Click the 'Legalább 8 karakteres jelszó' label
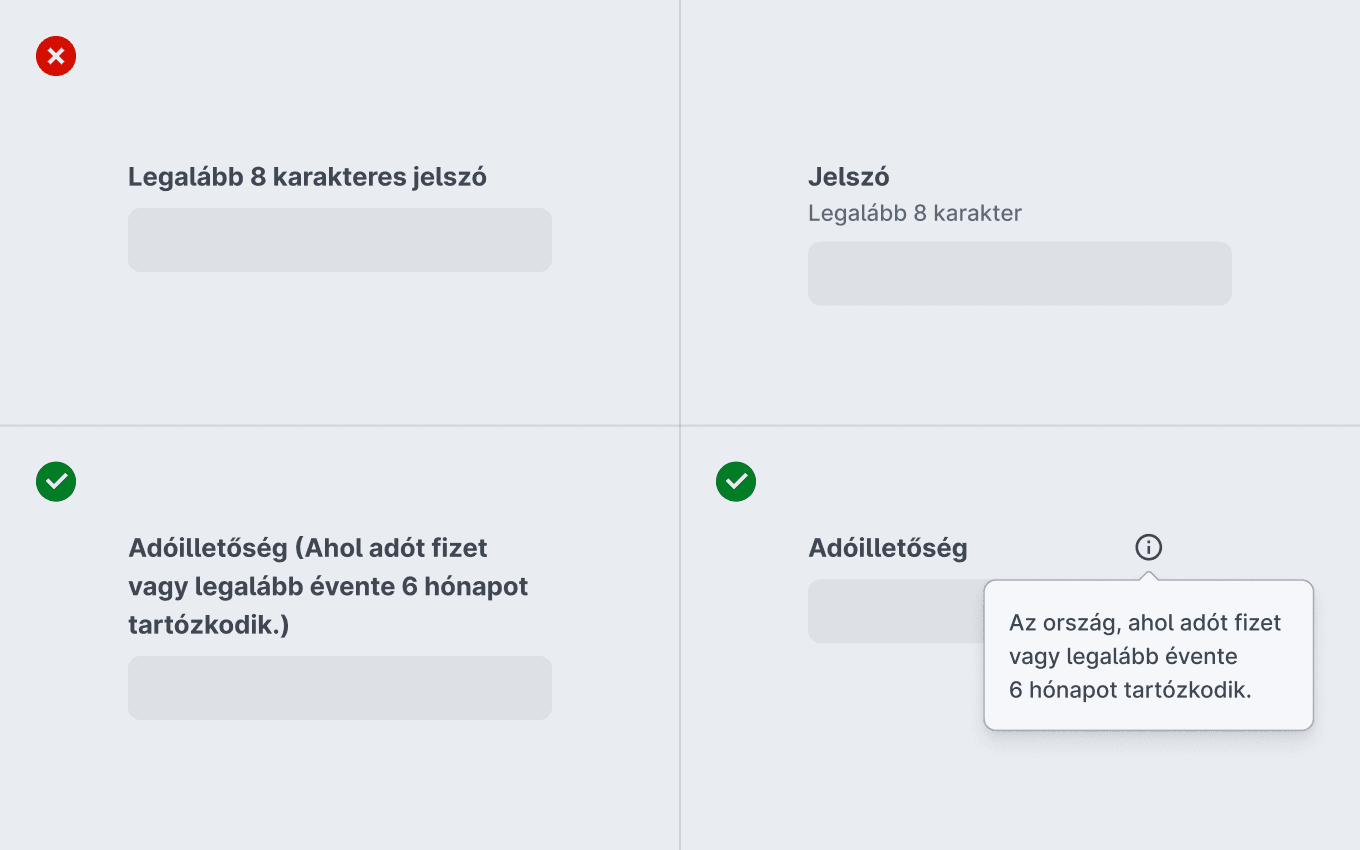Viewport: 1360px width, 850px height. click(x=307, y=177)
